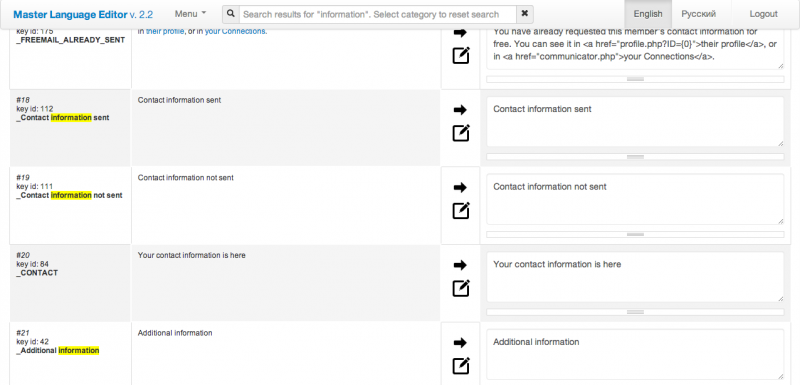Click edit icon for _CONTACT row
The width and height of the screenshot is (800, 385).
(461, 288)
